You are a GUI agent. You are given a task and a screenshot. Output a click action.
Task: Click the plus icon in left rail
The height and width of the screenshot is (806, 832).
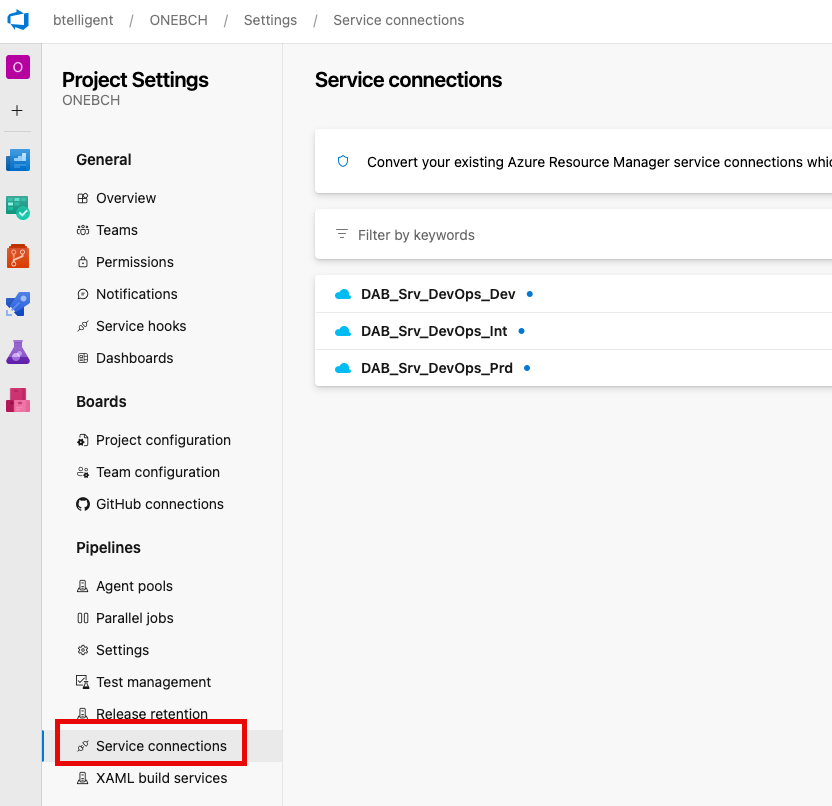17,110
